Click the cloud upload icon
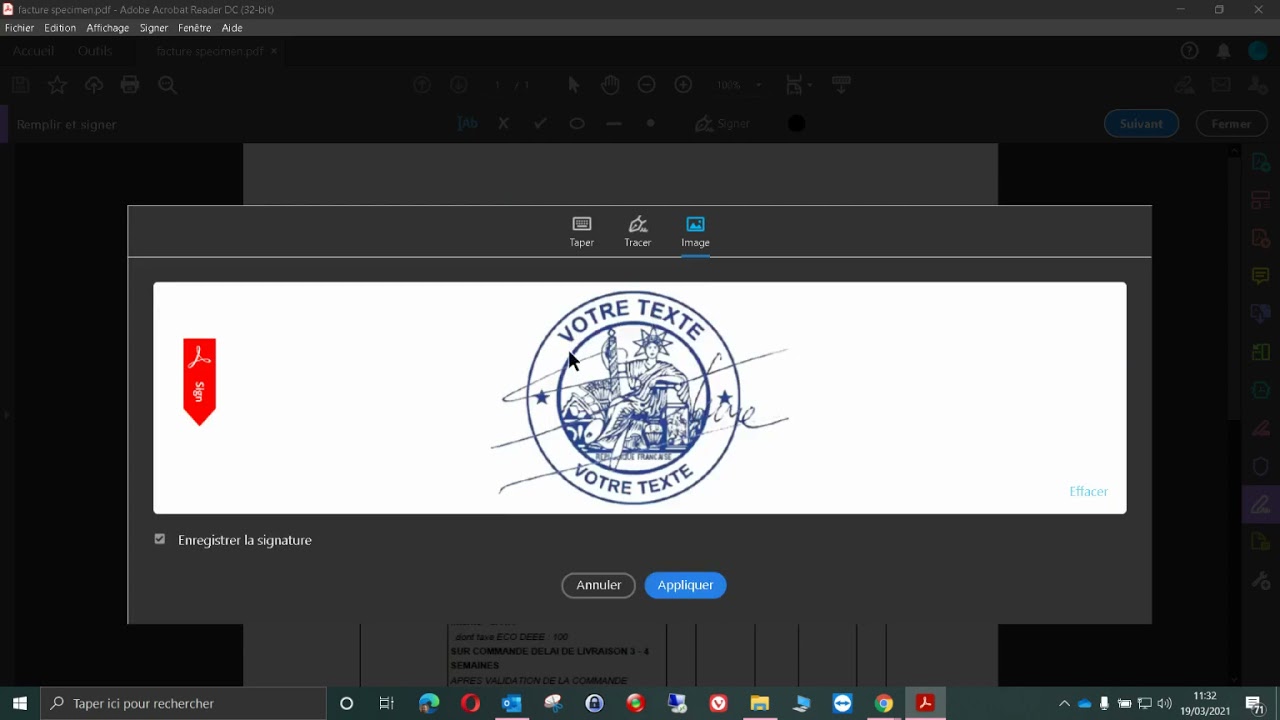This screenshot has width=1280, height=720. 94,85
